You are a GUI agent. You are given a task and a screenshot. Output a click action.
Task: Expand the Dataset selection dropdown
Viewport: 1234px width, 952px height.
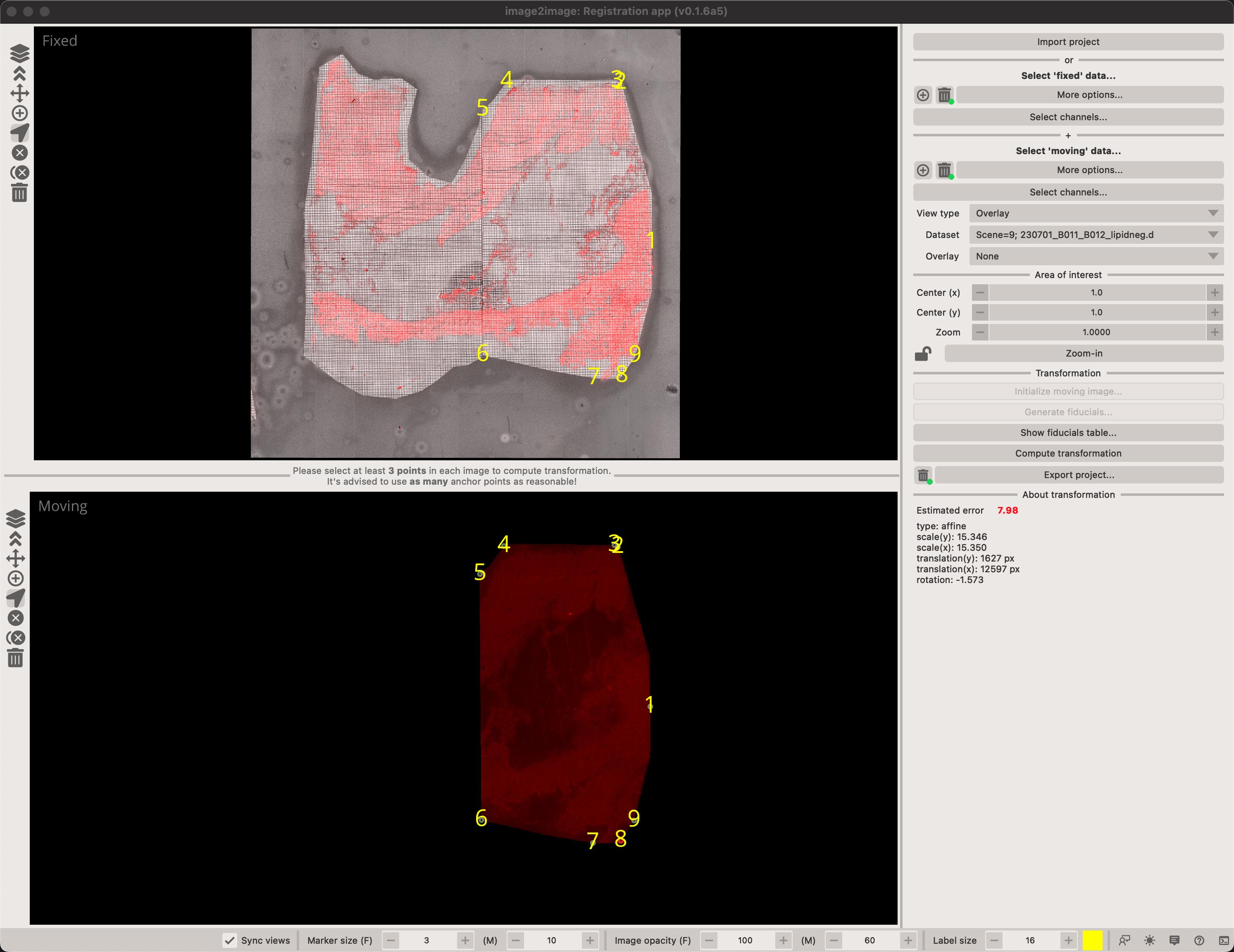(x=1096, y=234)
